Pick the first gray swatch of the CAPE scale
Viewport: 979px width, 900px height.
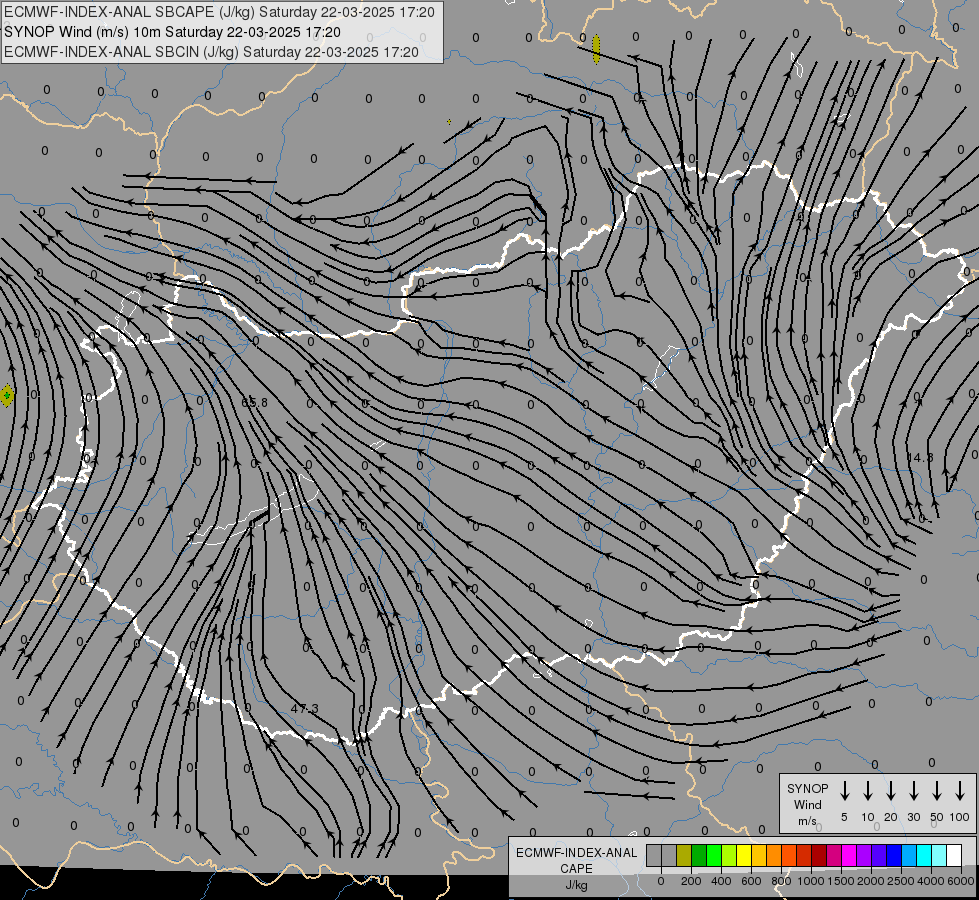(x=654, y=855)
